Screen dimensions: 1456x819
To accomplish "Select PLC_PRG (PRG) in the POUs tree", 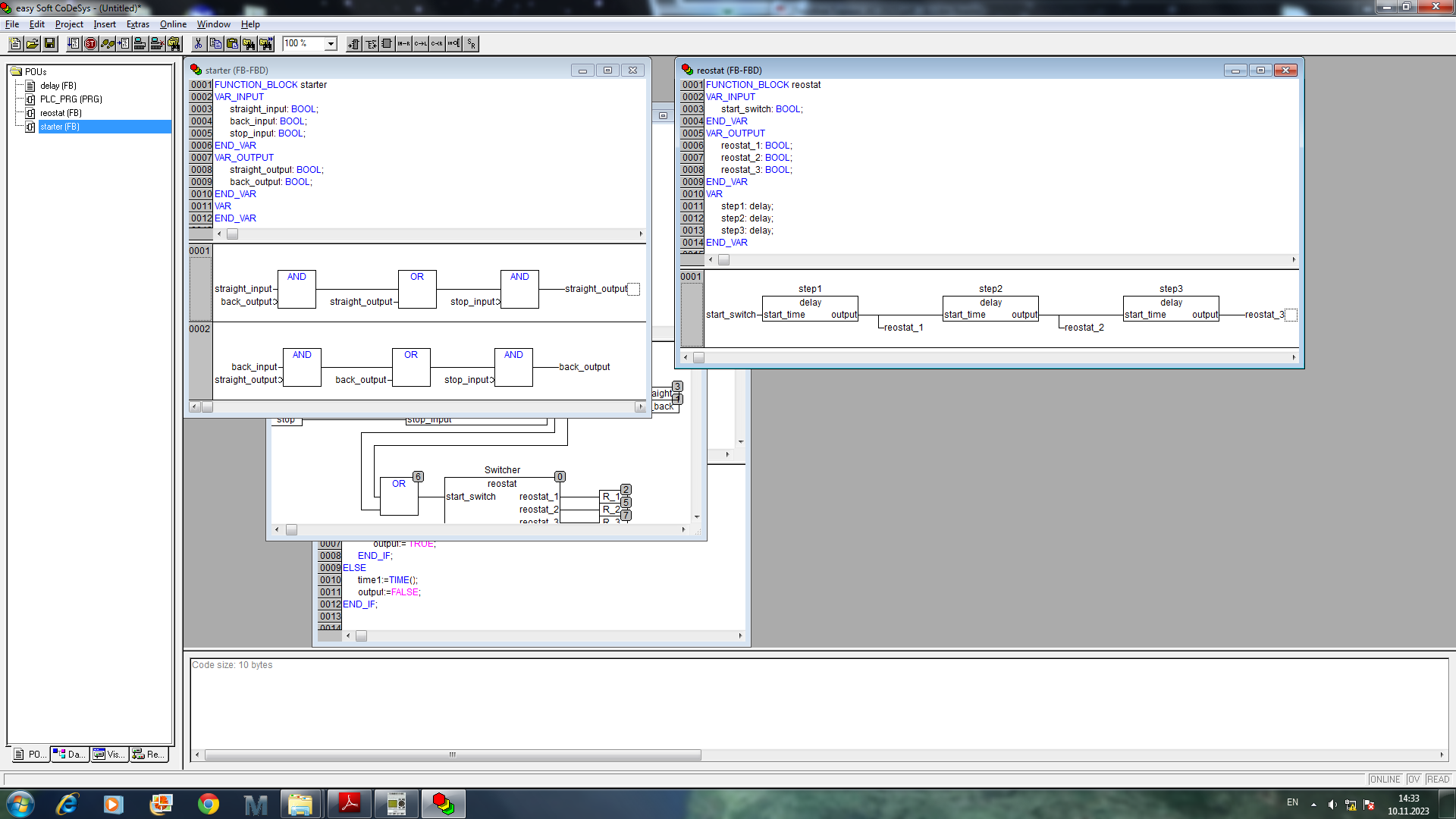I will 71,99.
